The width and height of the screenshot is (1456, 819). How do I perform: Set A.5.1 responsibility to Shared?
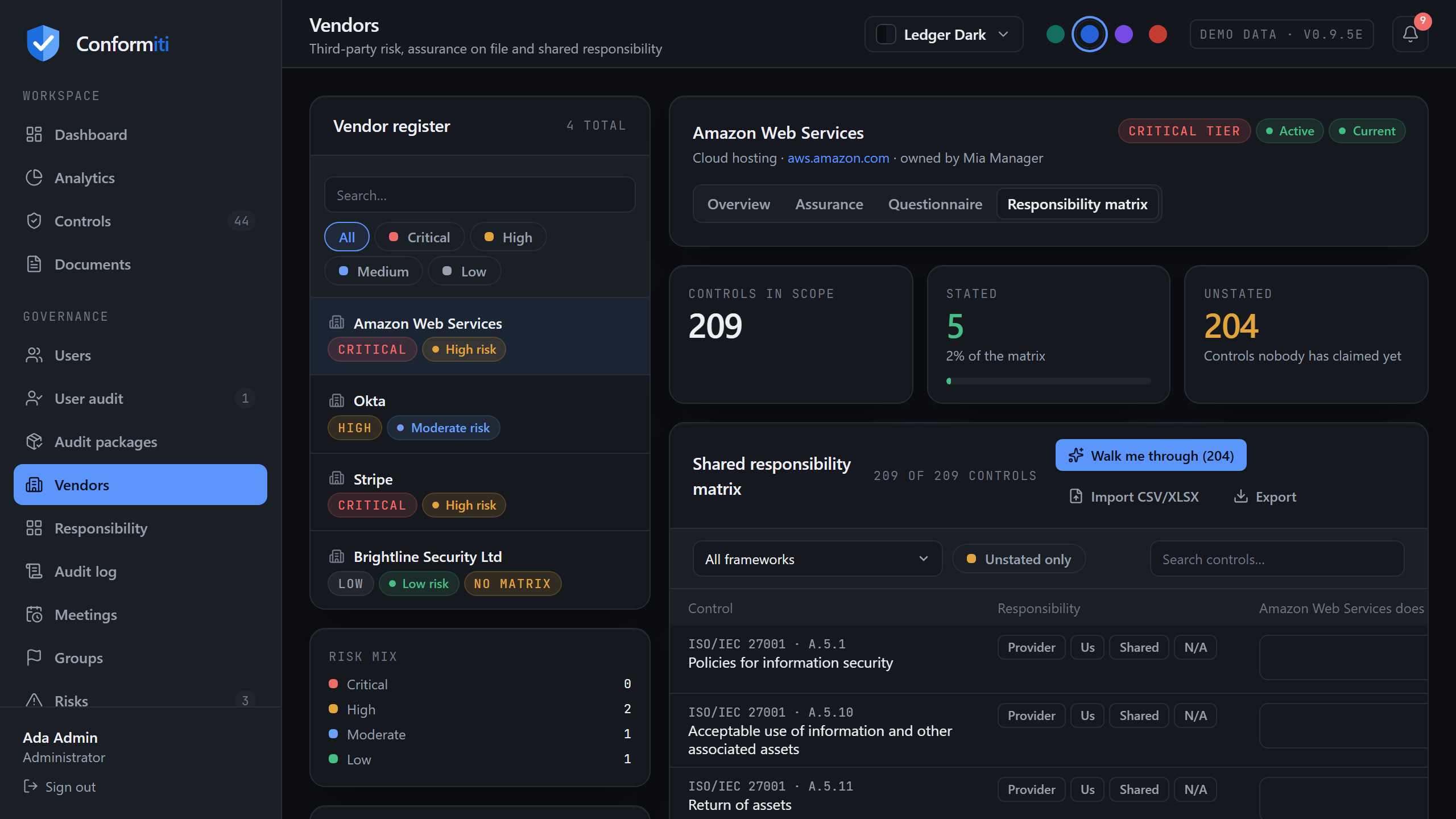1139,647
